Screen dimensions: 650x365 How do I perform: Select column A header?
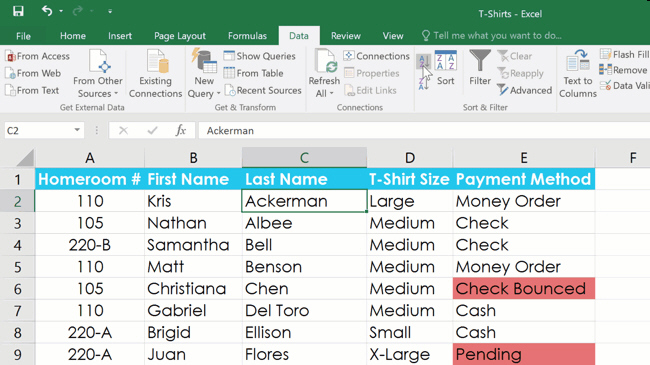[90, 158]
